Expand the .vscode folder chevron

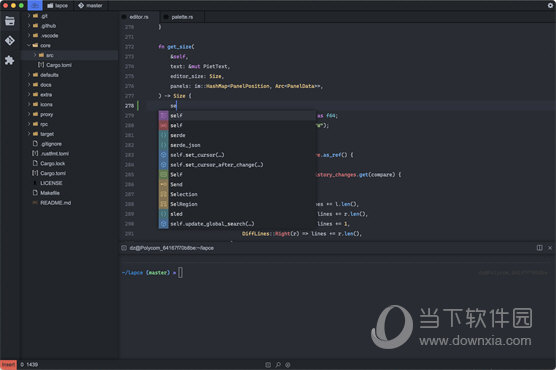point(29,35)
